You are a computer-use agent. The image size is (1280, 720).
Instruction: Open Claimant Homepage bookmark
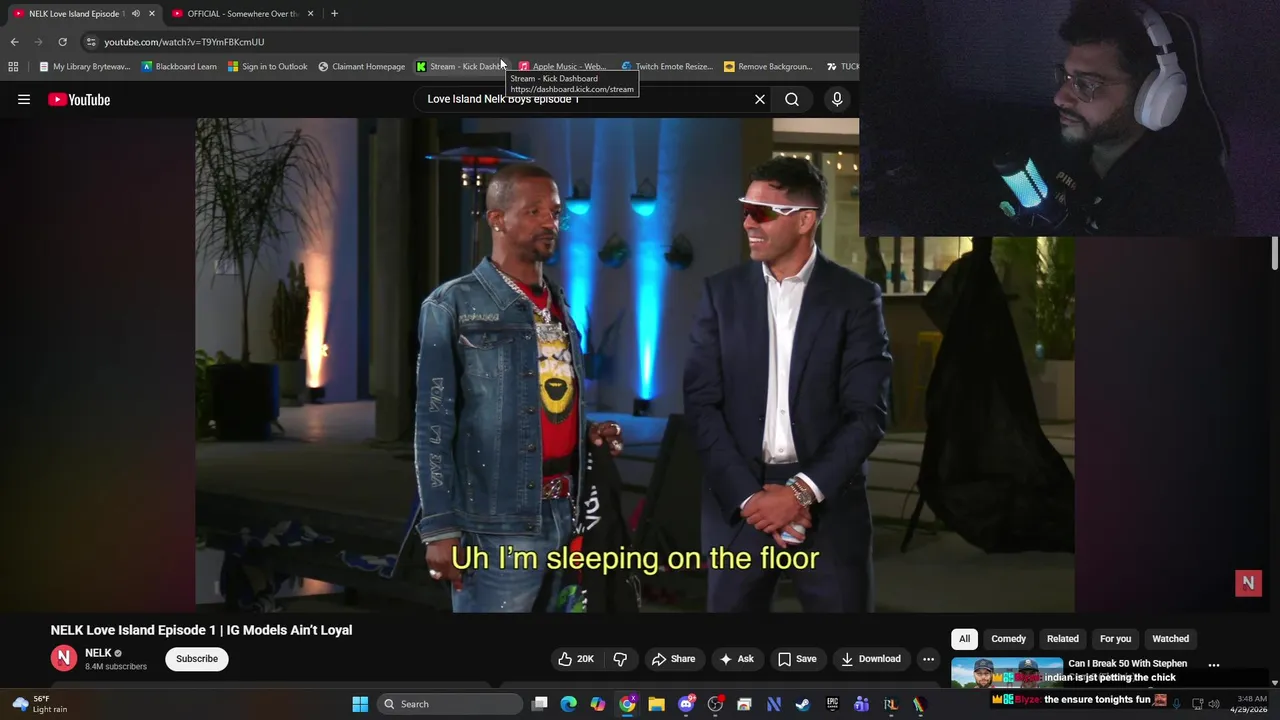pos(361,67)
